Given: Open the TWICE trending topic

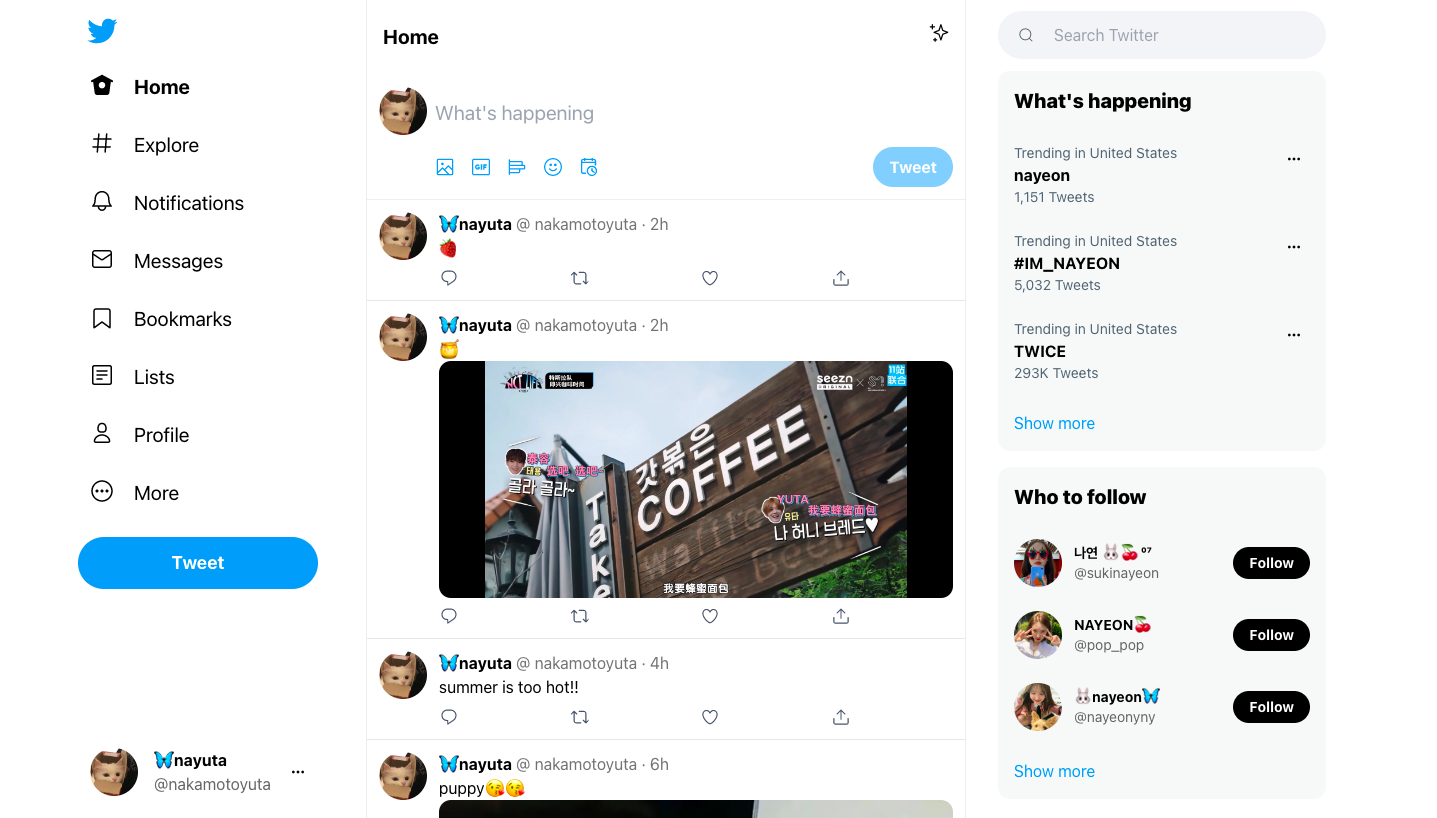Looking at the screenshot, I should (x=1040, y=352).
